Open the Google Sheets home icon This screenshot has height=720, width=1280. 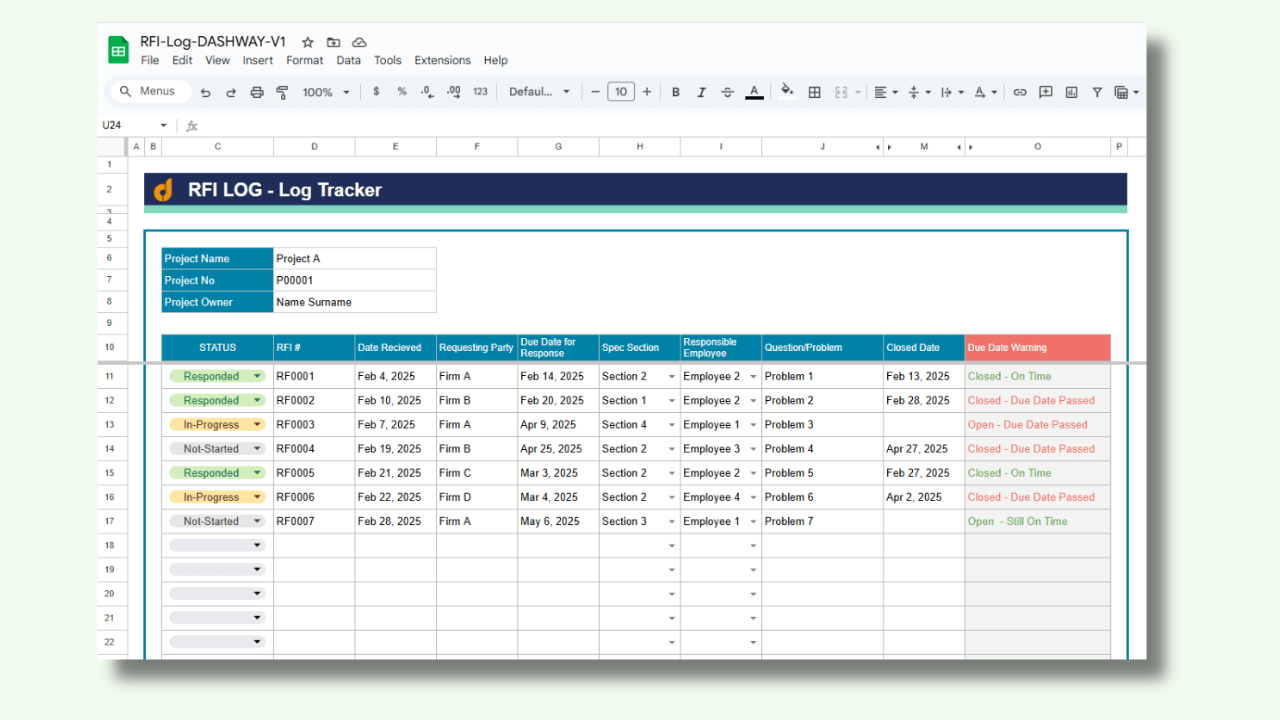pos(119,50)
